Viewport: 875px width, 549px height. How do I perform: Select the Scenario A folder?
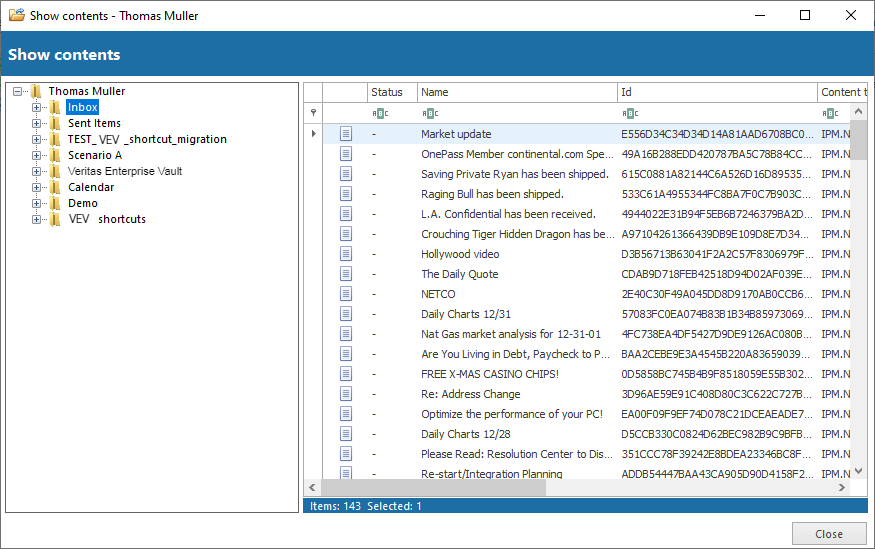94,155
